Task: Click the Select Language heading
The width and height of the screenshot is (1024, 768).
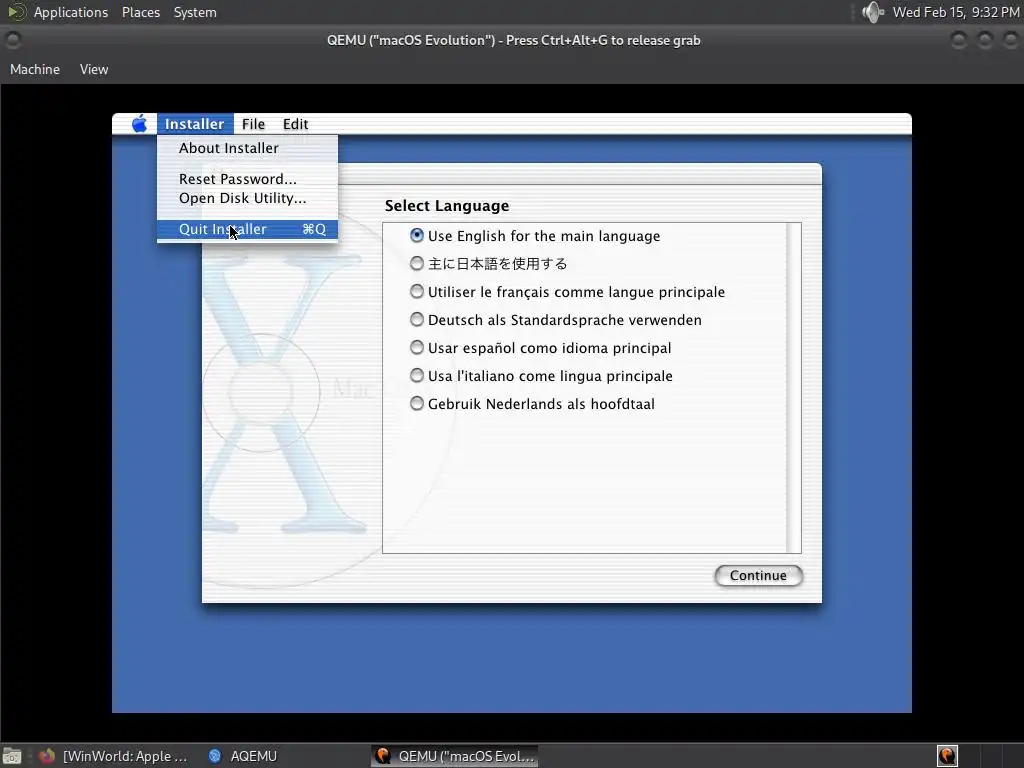Action: coord(447,206)
